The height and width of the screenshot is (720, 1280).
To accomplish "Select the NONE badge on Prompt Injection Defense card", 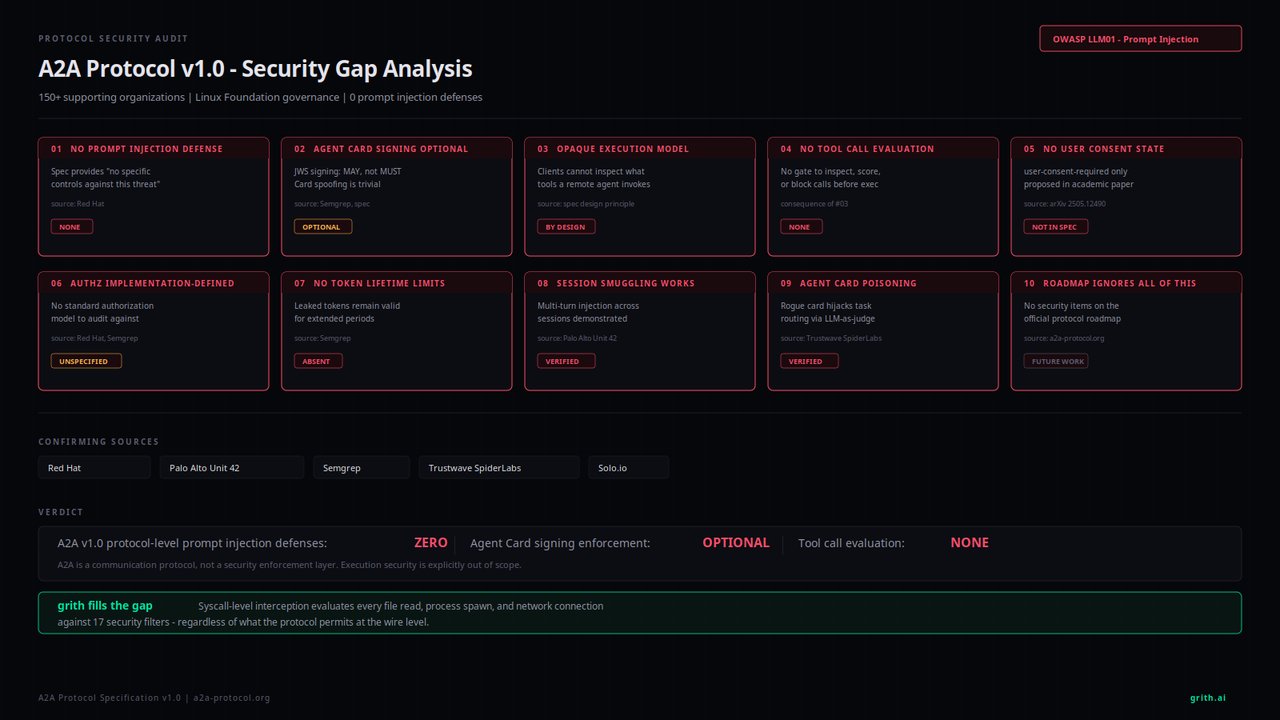I will click(71, 226).
